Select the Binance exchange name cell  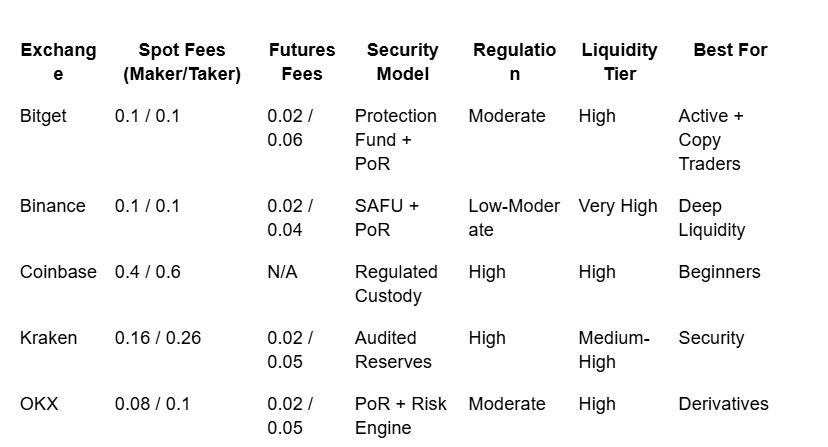pyautogui.click(x=53, y=206)
